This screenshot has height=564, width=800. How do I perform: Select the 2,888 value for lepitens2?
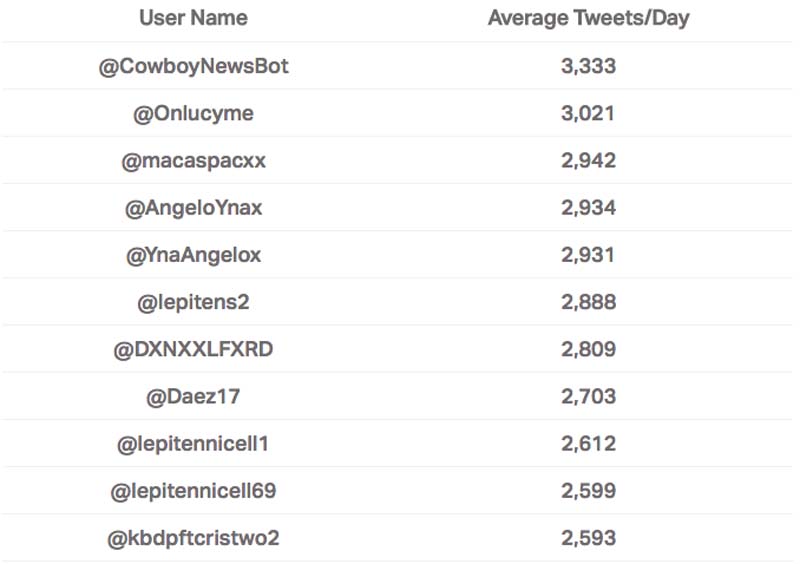tap(588, 302)
